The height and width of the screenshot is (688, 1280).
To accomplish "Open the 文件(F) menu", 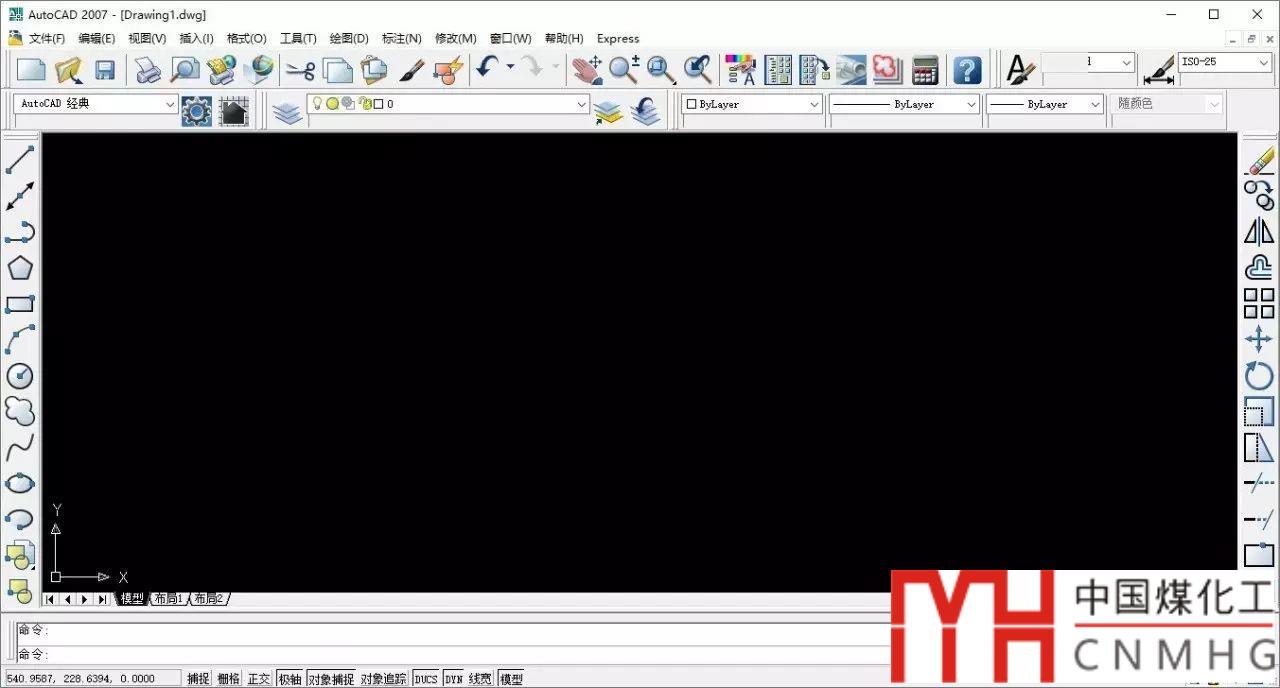I will pos(46,38).
